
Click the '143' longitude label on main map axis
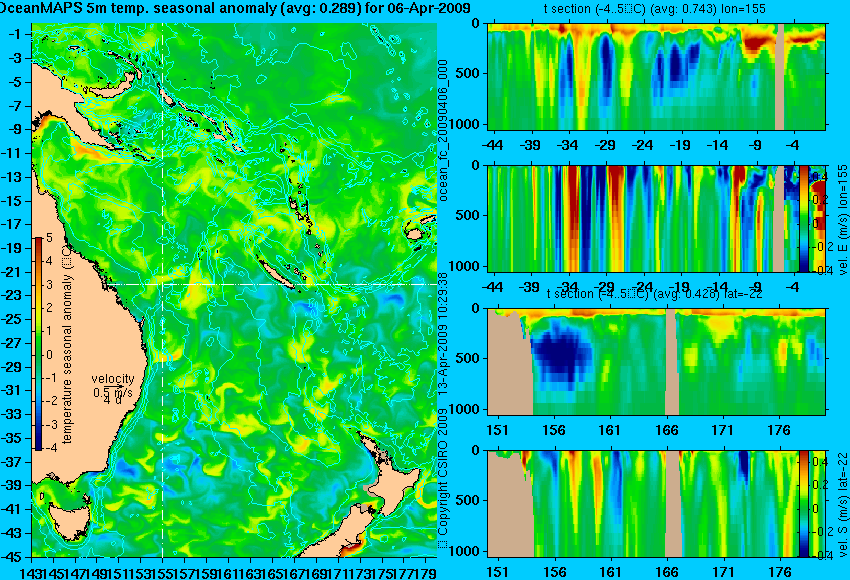point(29,572)
